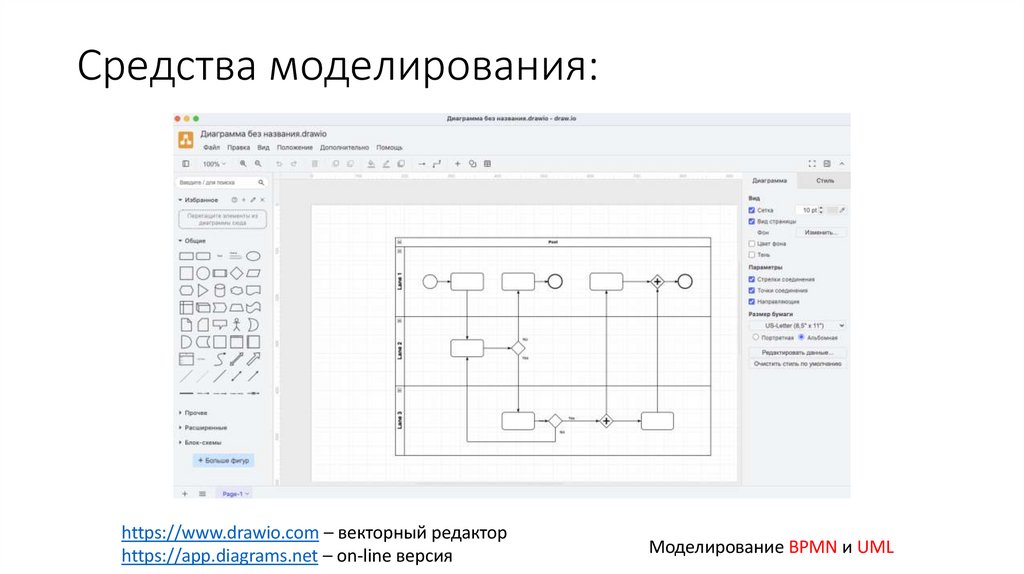This screenshot has height=574, width=1024.
Task: Click Очистить стиль по умолчанию button
Action: pos(797,364)
